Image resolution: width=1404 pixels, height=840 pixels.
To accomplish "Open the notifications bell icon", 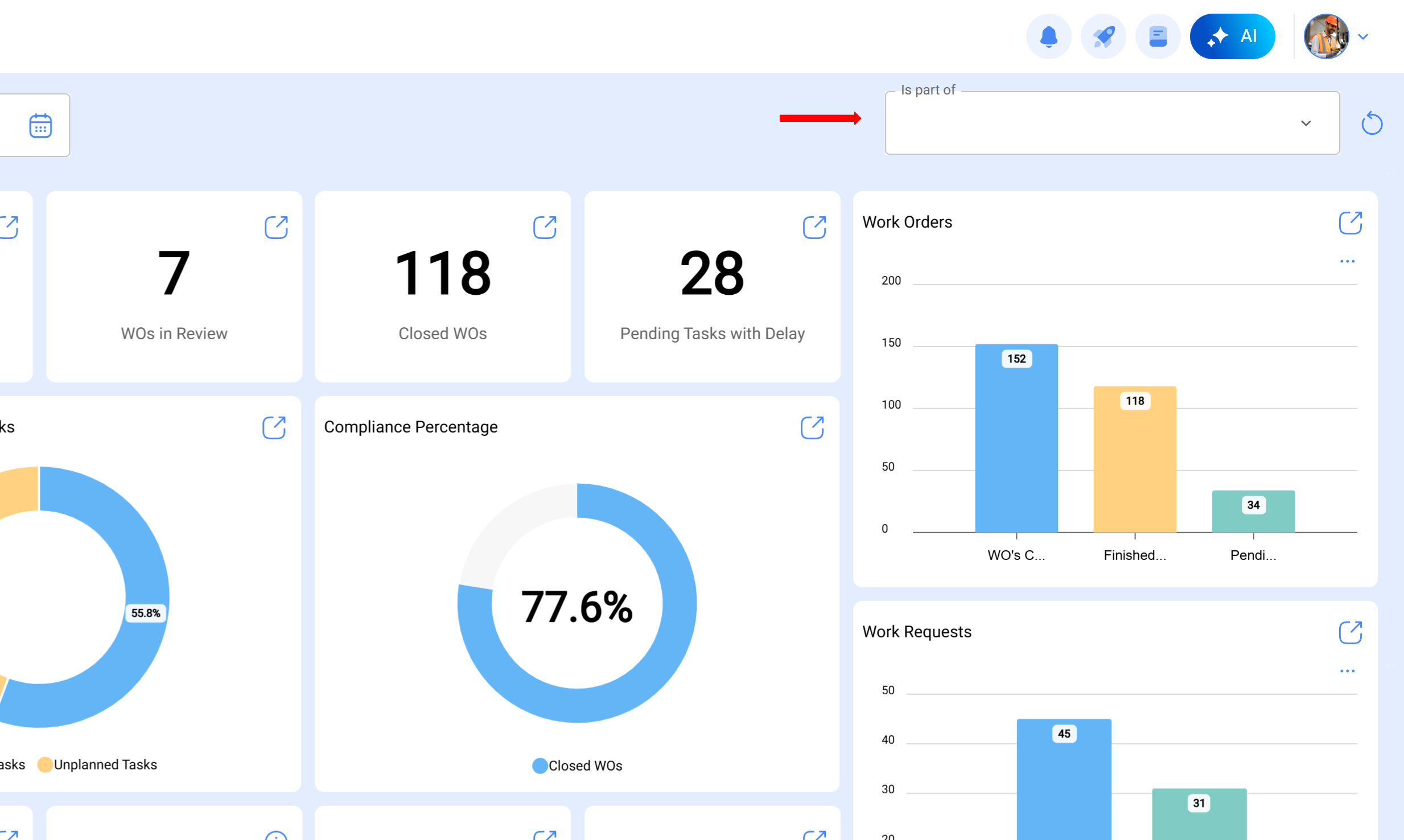I will click(x=1048, y=37).
